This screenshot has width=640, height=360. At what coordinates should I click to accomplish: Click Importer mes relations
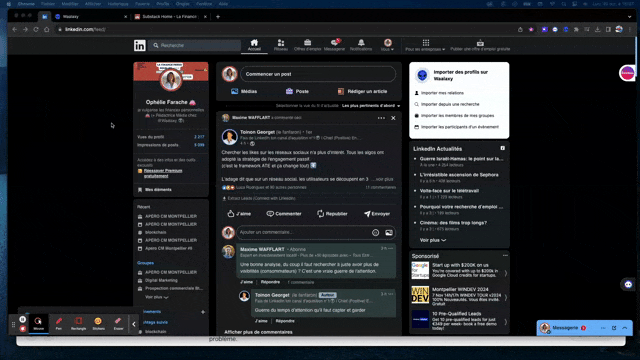(x=439, y=93)
